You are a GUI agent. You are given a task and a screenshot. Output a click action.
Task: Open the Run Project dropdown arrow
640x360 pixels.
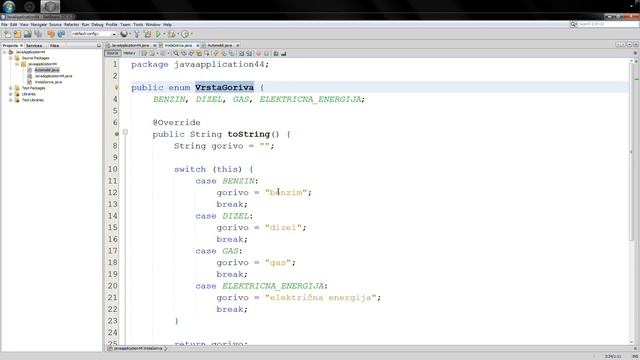[x=164, y=34]
